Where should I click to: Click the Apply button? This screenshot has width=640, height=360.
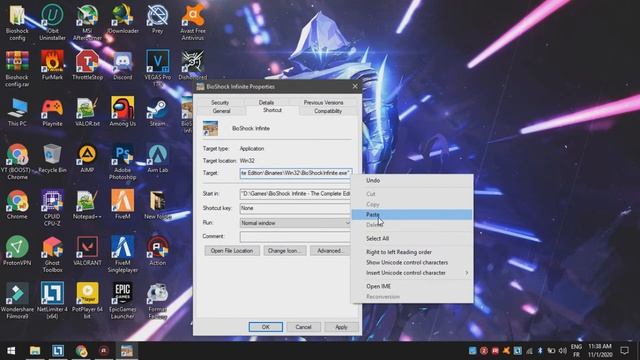coord(341,327)
